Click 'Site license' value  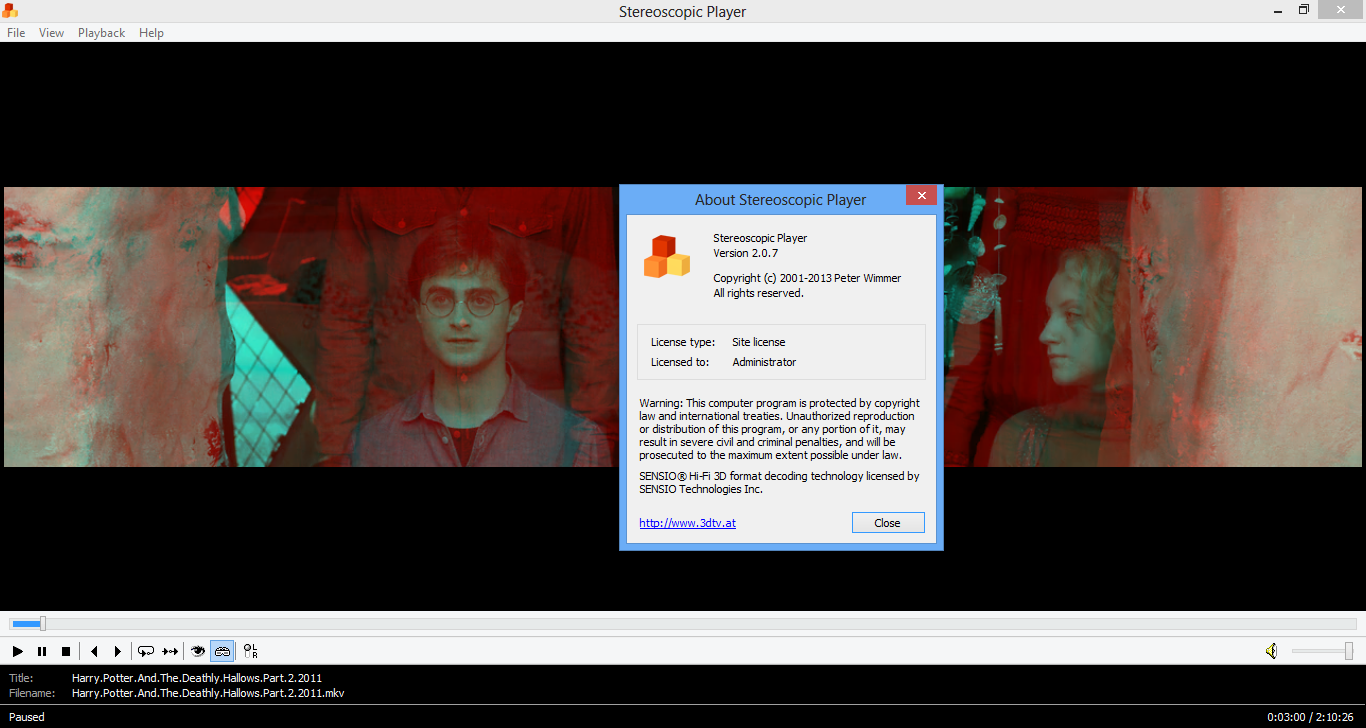click(758, 342)
